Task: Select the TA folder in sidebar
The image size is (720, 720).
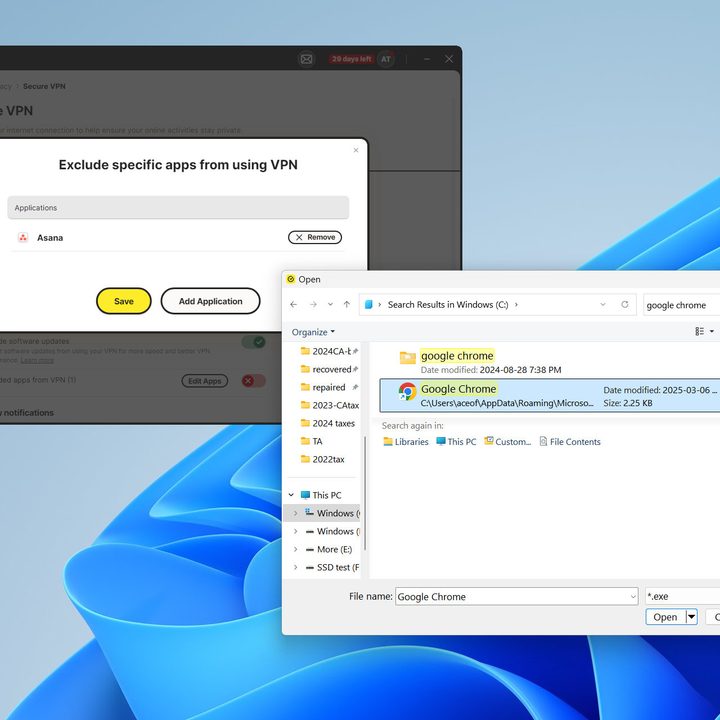Action: tap(312, 441)
